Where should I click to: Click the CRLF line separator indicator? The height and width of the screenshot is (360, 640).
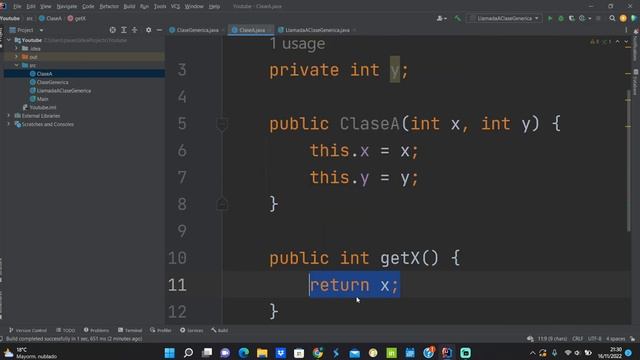(x=577, y=339)
